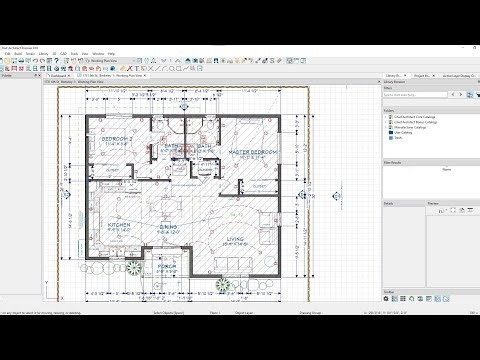
Task: Click the library settings gear icon
Action: 386,299
